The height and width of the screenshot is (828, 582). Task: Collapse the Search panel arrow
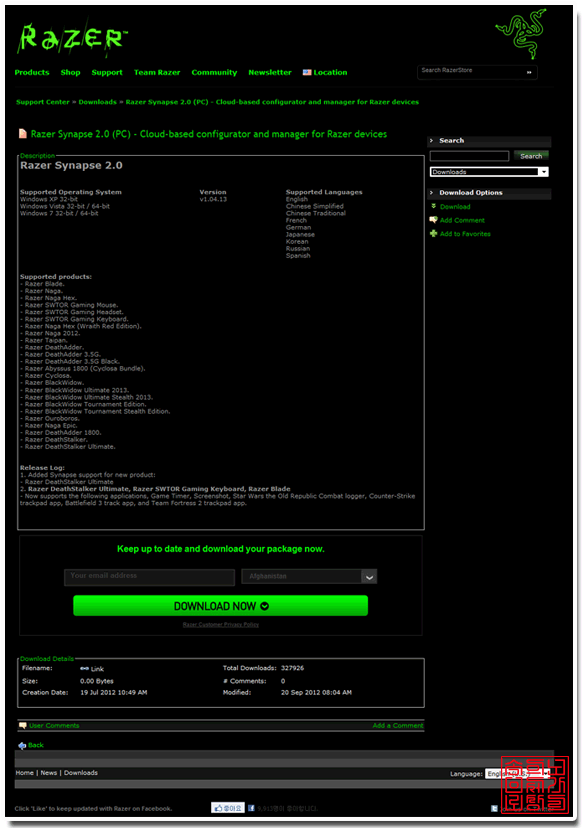[x=431, y=140]
